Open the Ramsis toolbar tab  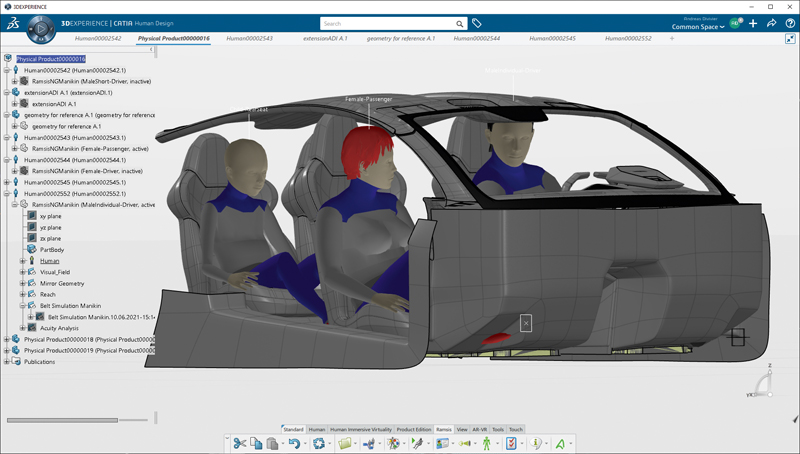pyautogui.click(x=444, y=429)
